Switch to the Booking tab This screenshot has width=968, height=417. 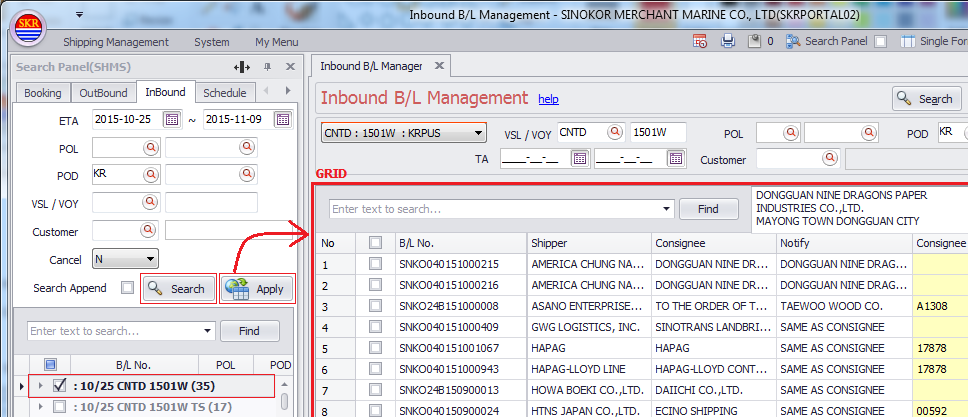point(43,93)
